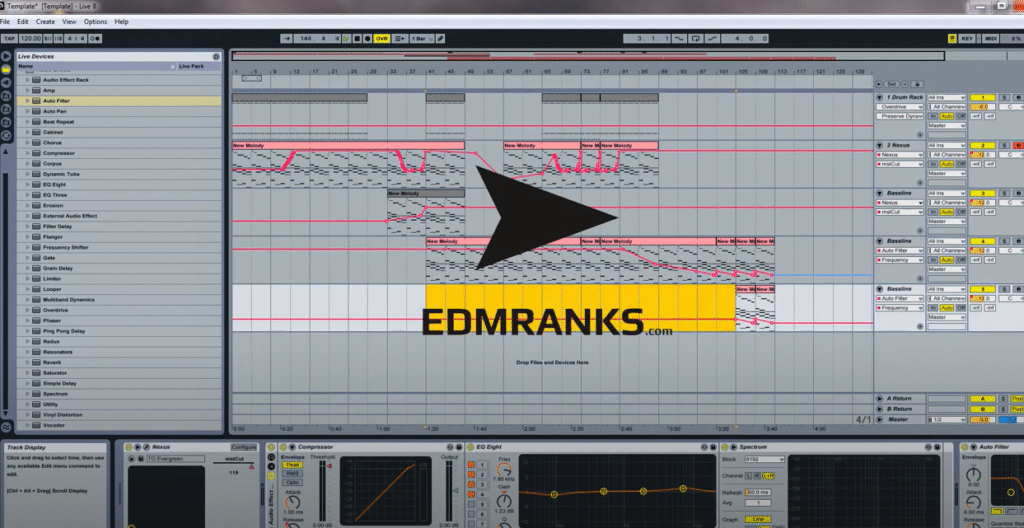Jump to the previous locator arrow
Screen dimensions: 1024x528
point(879,84)
